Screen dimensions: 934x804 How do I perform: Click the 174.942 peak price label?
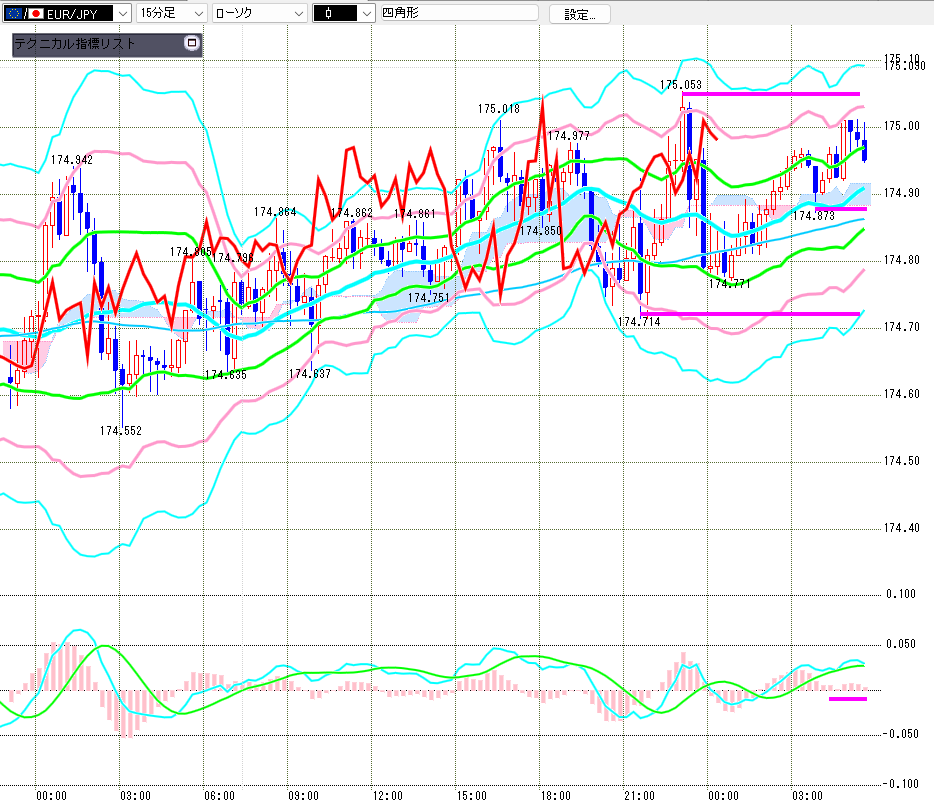[72, 161]
